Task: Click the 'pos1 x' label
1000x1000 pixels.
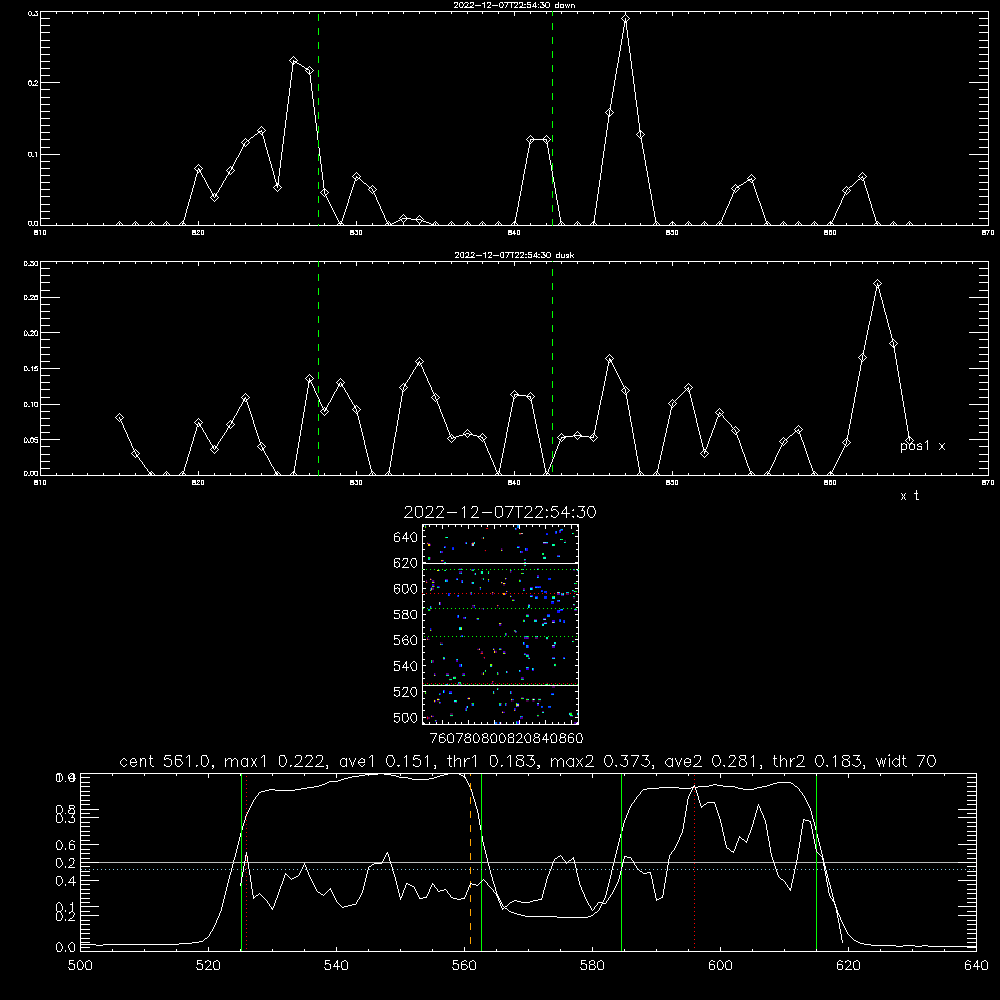Action: point(922,446)
